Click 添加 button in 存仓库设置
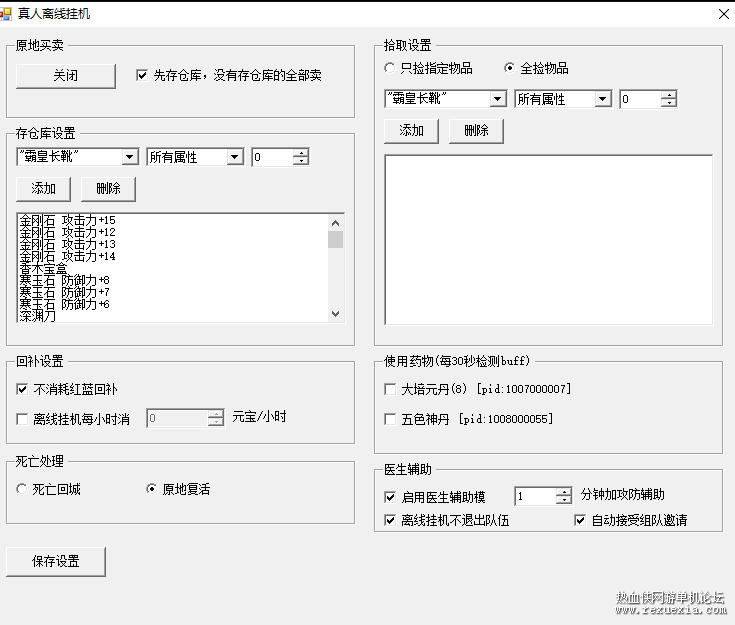The width and height of the screenshot is (735, 625). click(44, 189)
